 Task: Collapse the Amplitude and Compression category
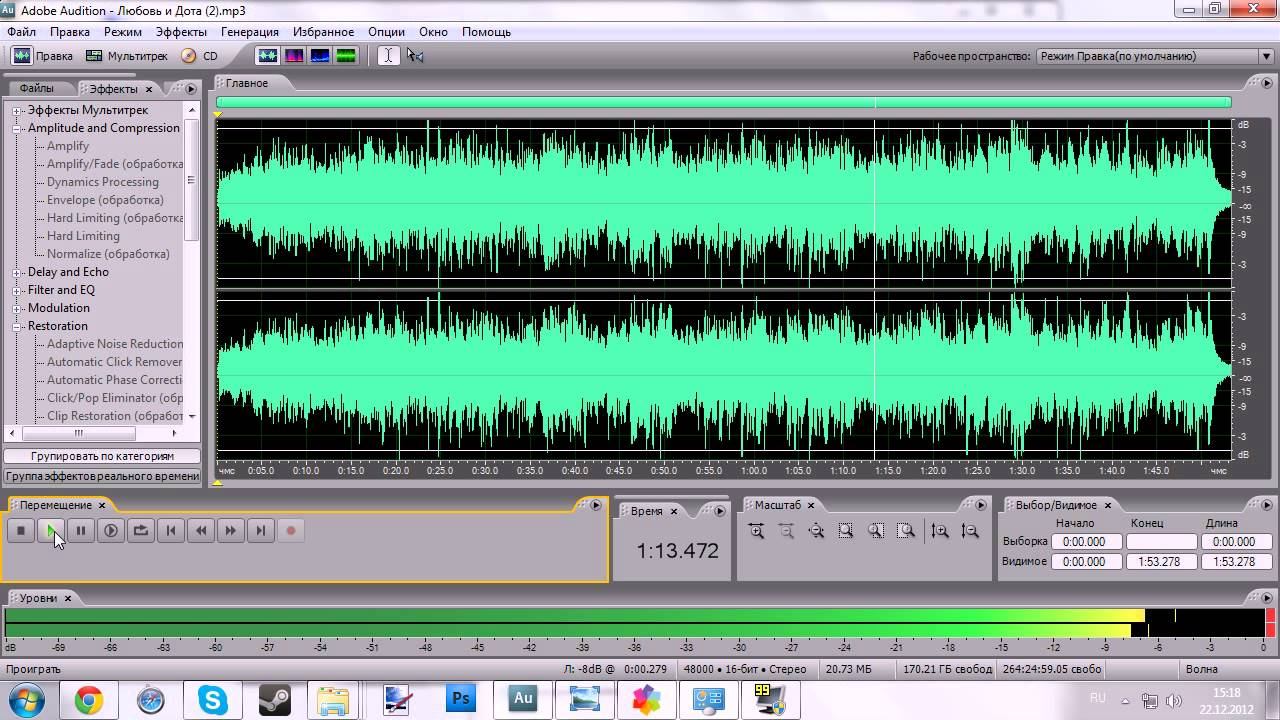pyautogui.click(x=17, y=129)
